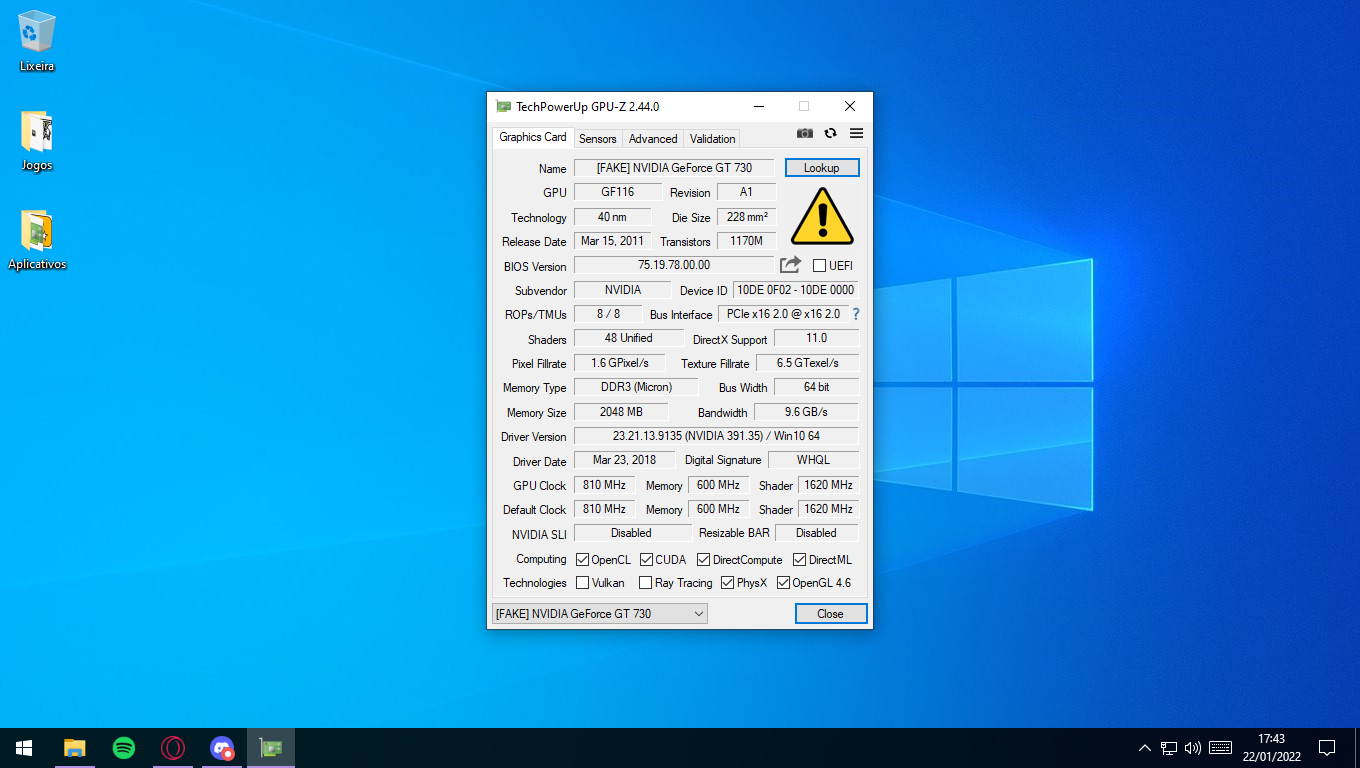Viewport: 1360px width, 768px height.
Task: Click the Memory Size 2048 MB value
Action: click(621, 412)
